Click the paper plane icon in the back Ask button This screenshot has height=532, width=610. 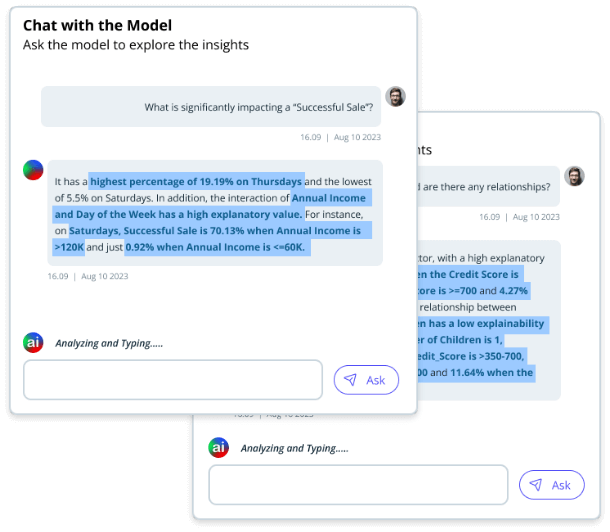(x=536, y=485)
